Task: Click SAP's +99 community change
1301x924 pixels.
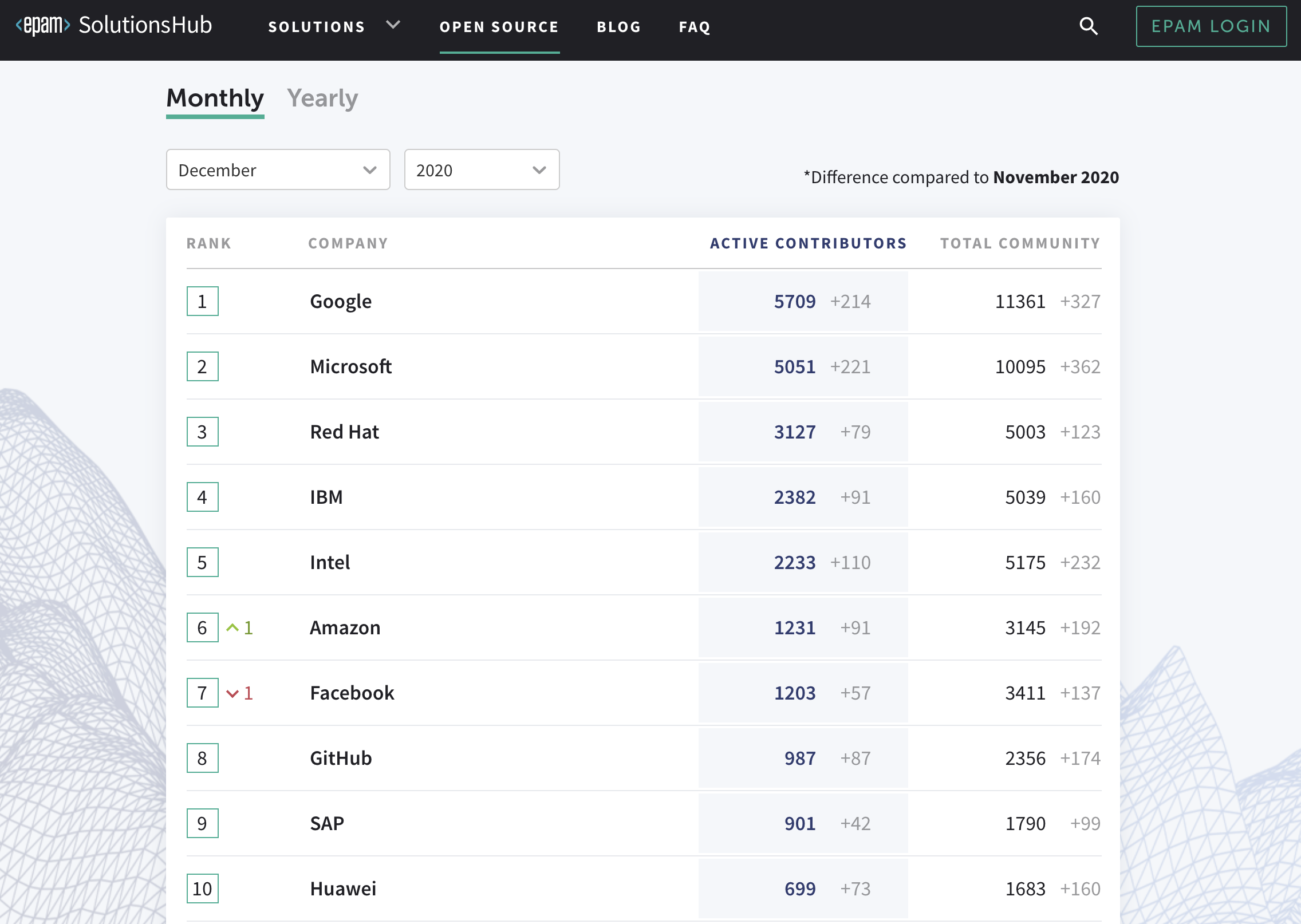Action: [x=1086, y=823]
